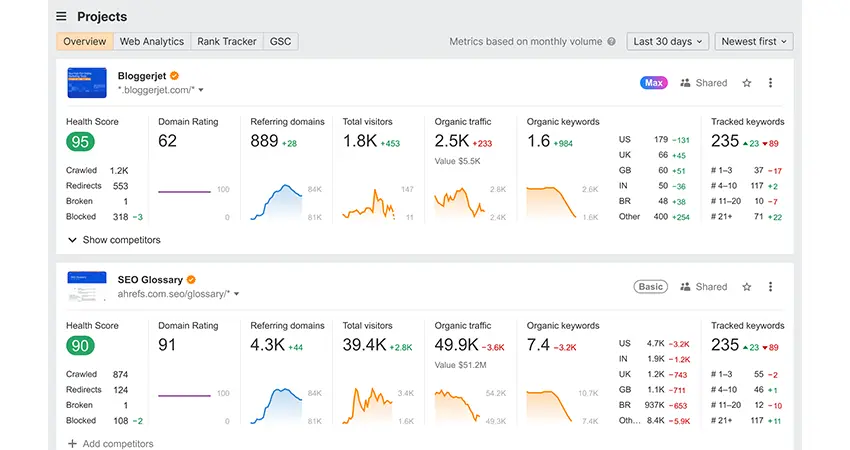
Task: Star the Bloggerjet project
Action: tap(746, 83)
